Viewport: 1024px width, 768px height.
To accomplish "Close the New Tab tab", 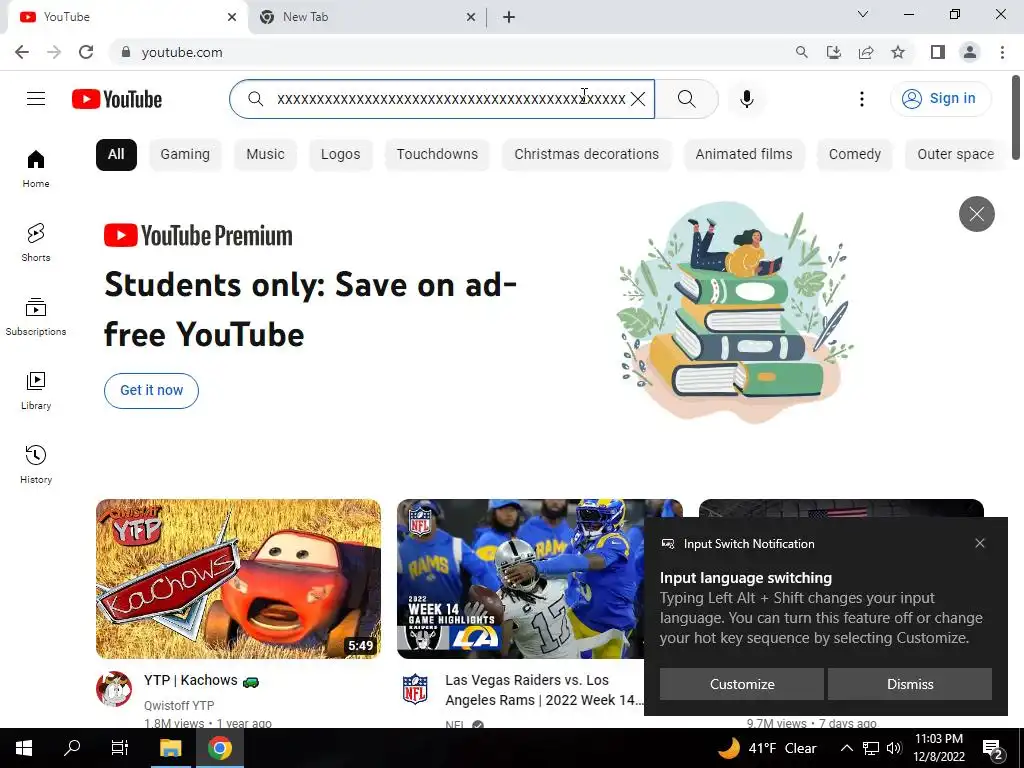I will [471, 17].
